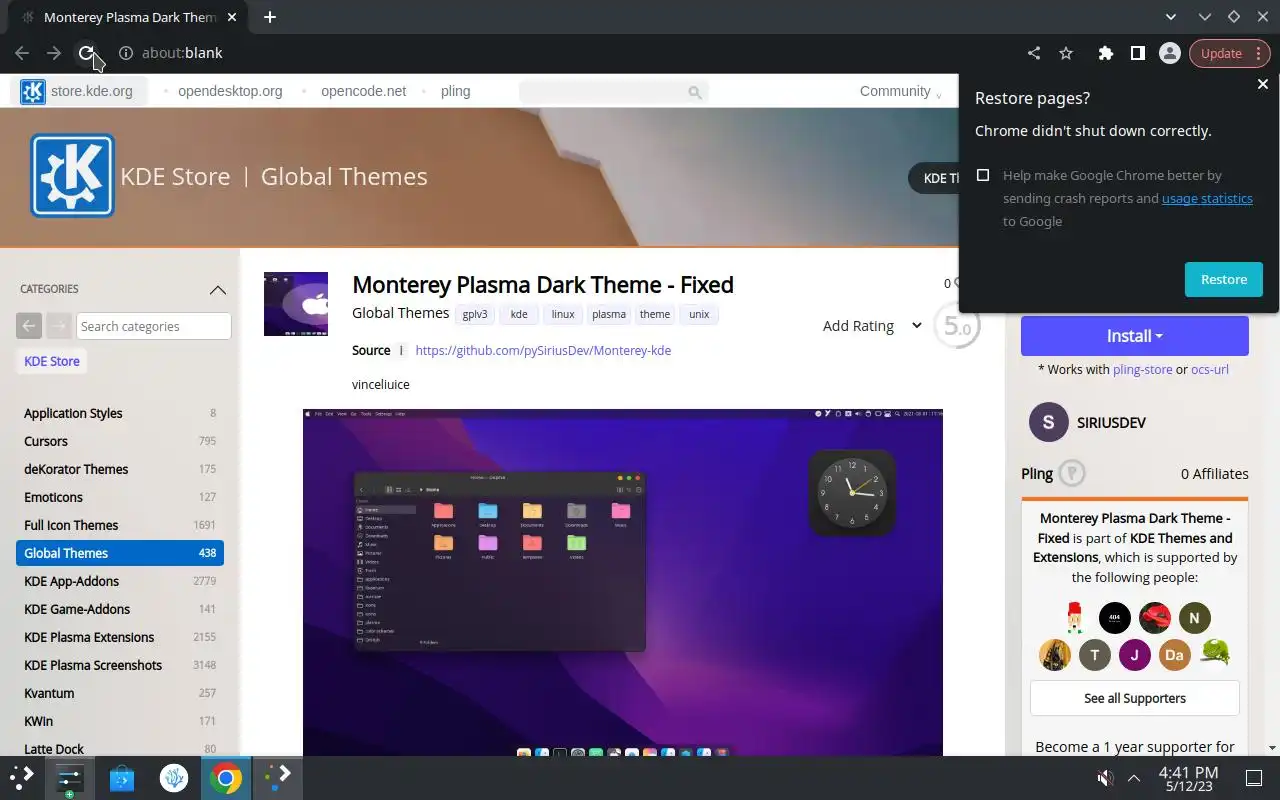Open the GitHub source link
The height and width of the screenshot is (800, 1280).
pyautogui.click(x=543, y=350)
